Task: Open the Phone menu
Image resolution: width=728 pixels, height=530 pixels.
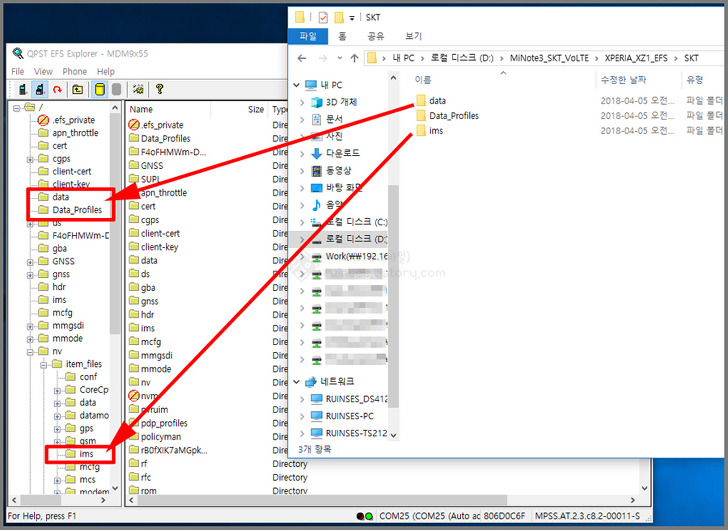Action: pos(75,72)
